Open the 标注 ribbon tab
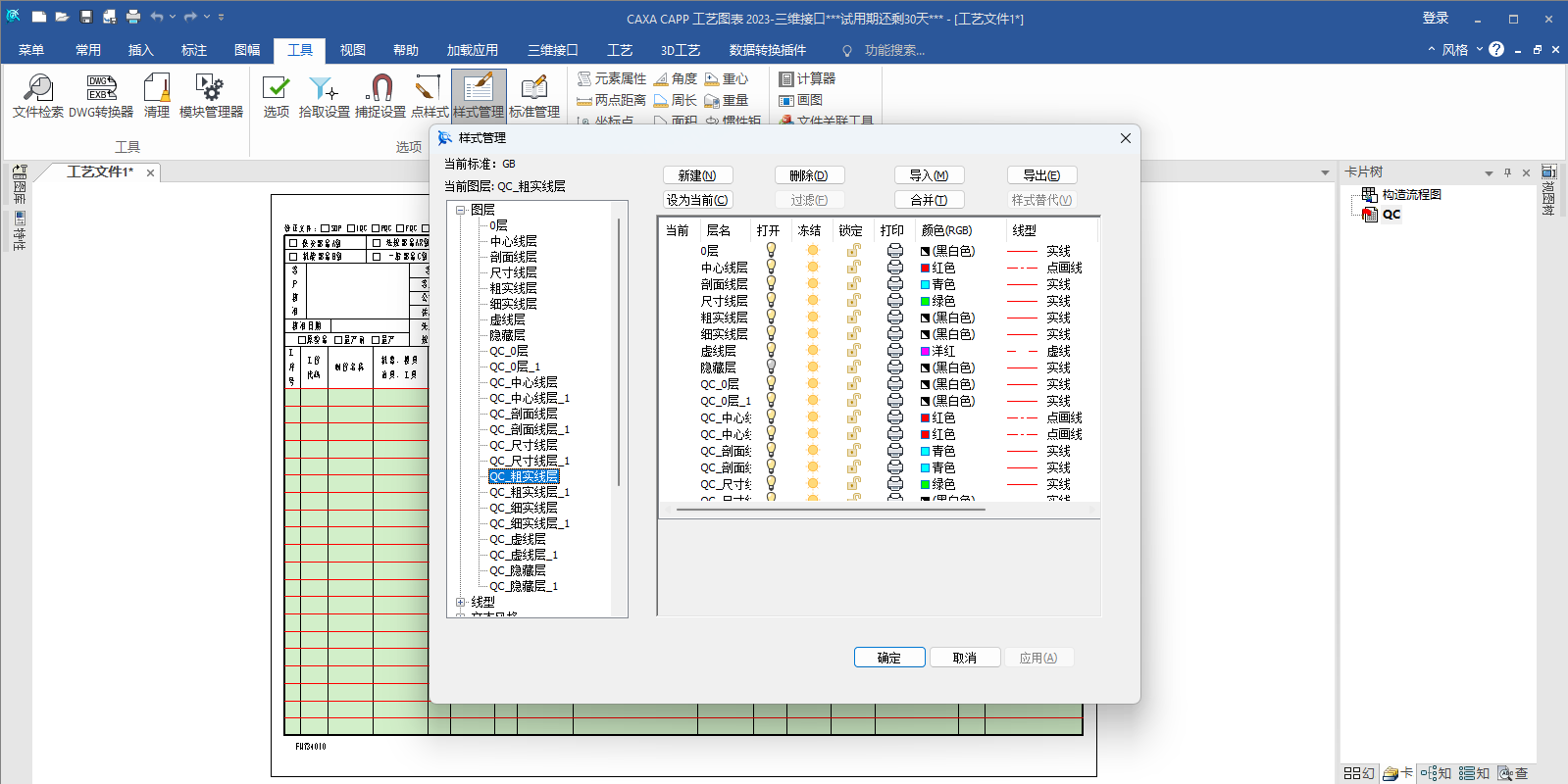1568x784 pixels. click(193, 50)
